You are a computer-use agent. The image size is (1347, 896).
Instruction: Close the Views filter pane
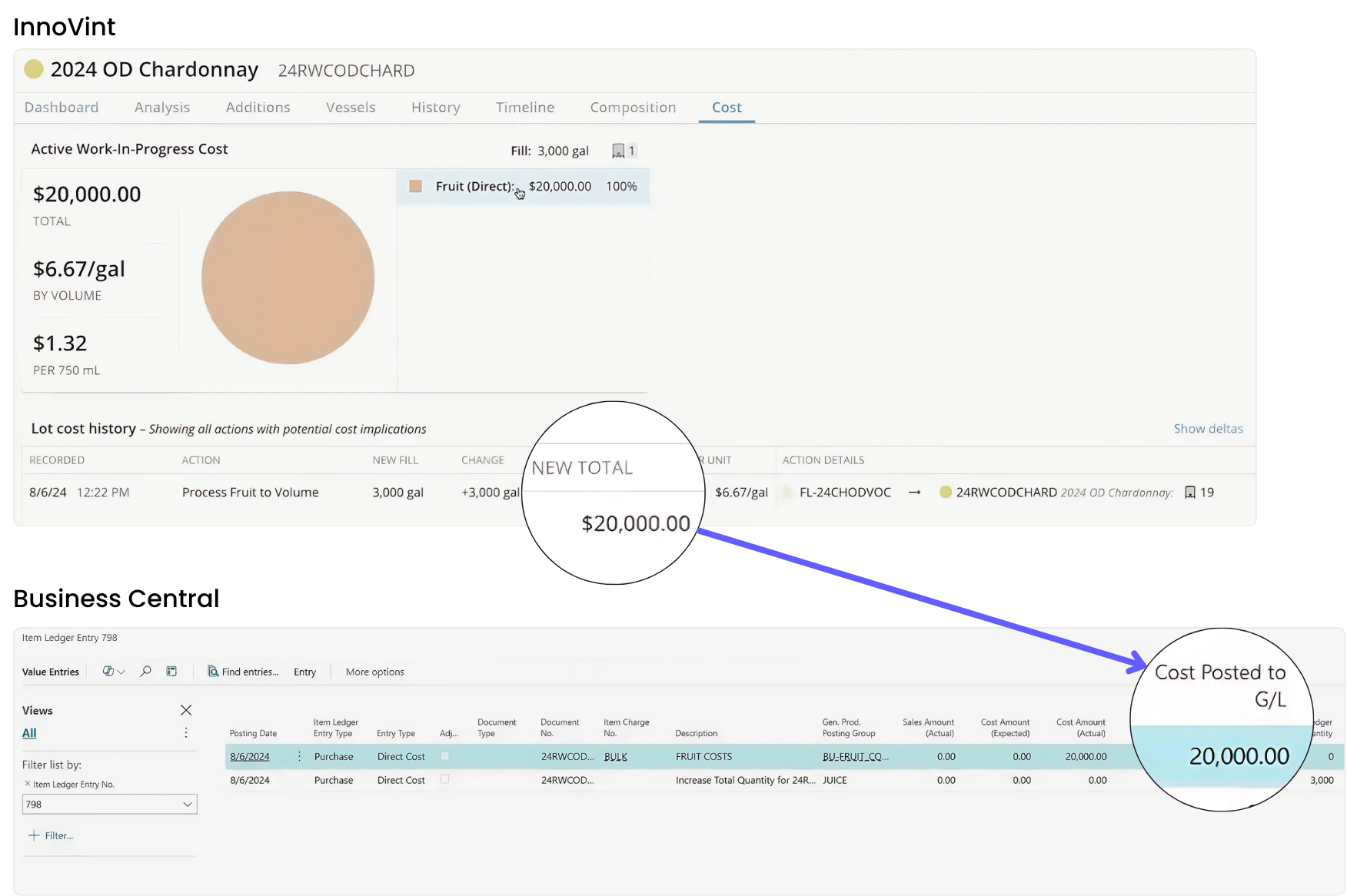click(186, 710)
